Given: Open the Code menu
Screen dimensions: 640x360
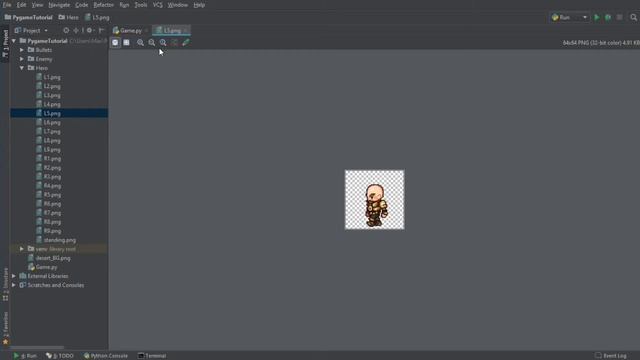Looking at the screenshot, I should [x=82, y=5].
